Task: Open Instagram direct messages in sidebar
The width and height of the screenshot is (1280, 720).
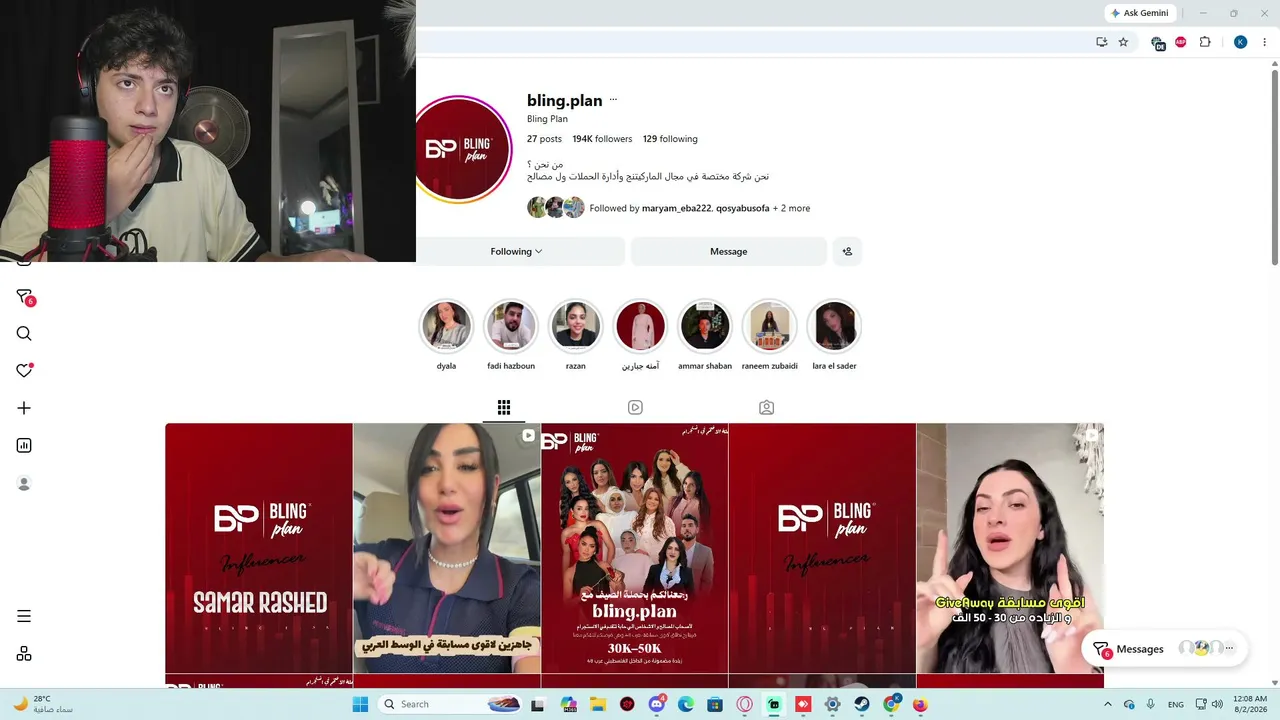Action: (x=25, y=297)
